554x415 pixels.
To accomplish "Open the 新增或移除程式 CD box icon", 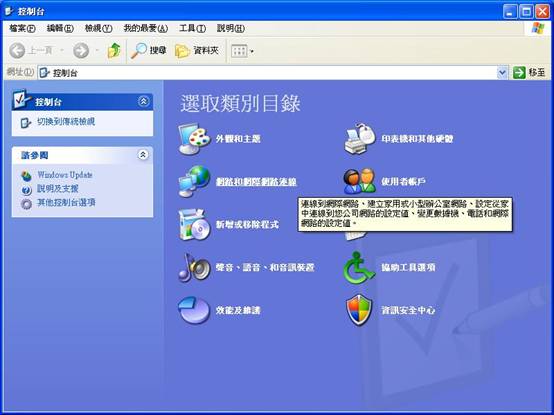I will tap(193, 225).
